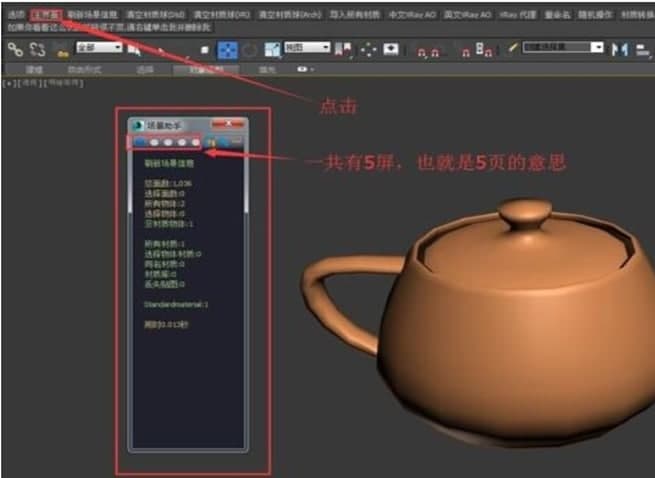Click 清空材质球(VR) in the plugin menu

(x=222, y=15)
